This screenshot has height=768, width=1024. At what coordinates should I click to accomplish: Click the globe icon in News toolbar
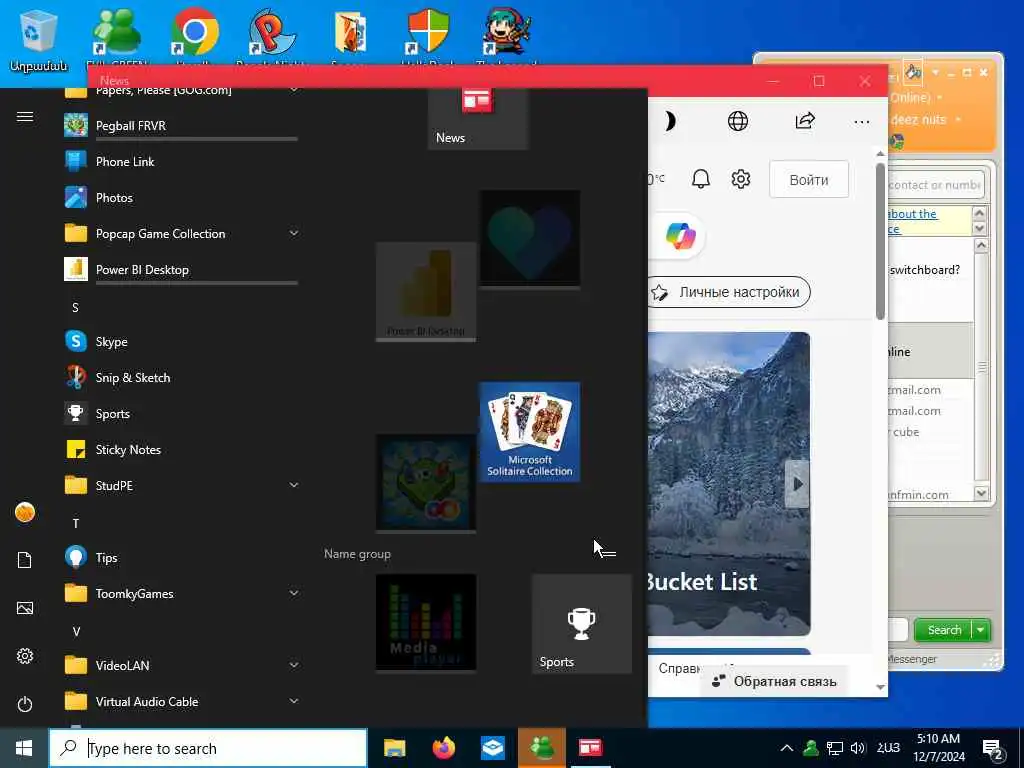point(738,121)
